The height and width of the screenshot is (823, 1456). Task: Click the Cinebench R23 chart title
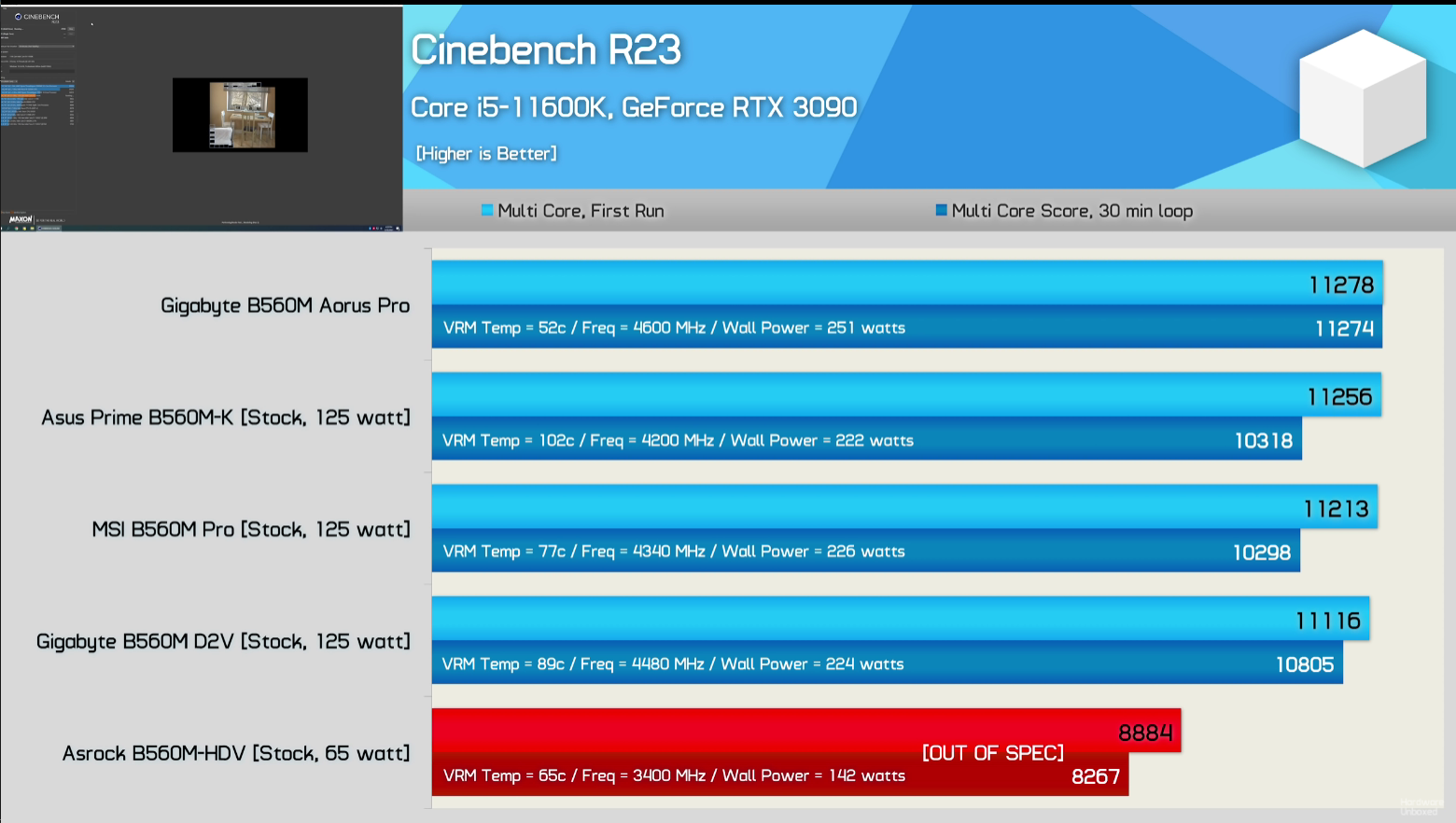(546, 50)
